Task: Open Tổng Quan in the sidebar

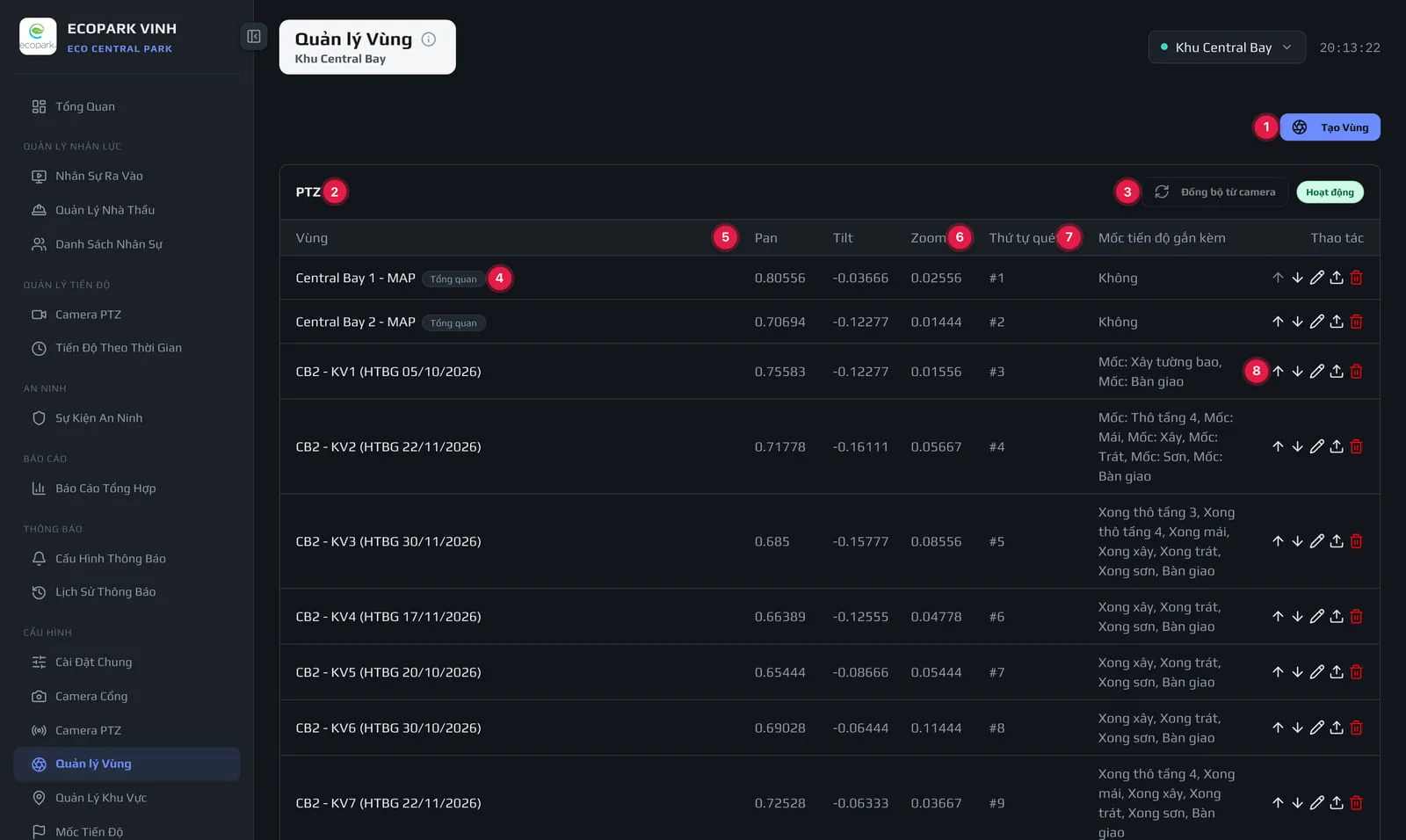Action: click(127, 106)
